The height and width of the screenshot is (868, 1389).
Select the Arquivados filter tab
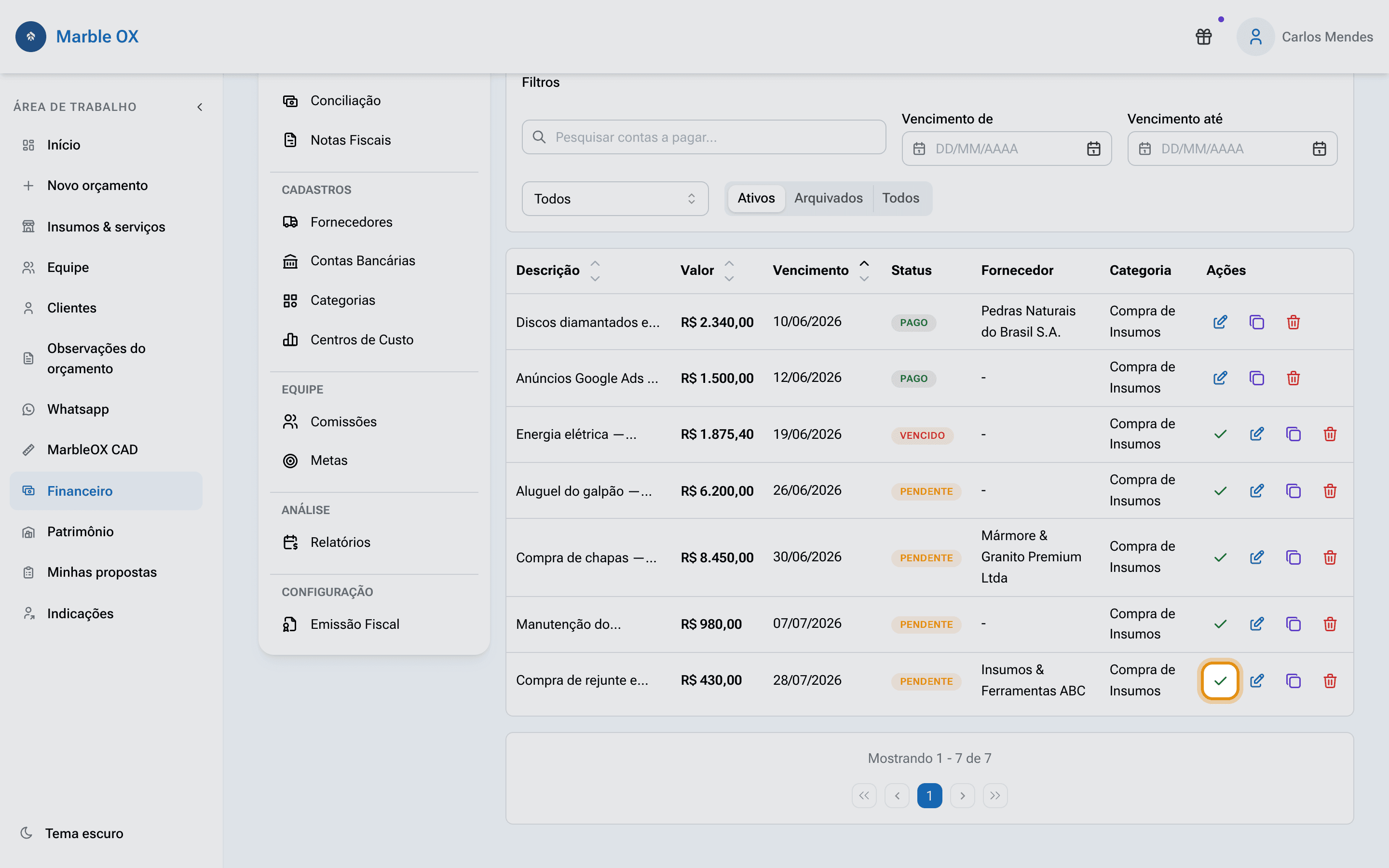point(828,198)
